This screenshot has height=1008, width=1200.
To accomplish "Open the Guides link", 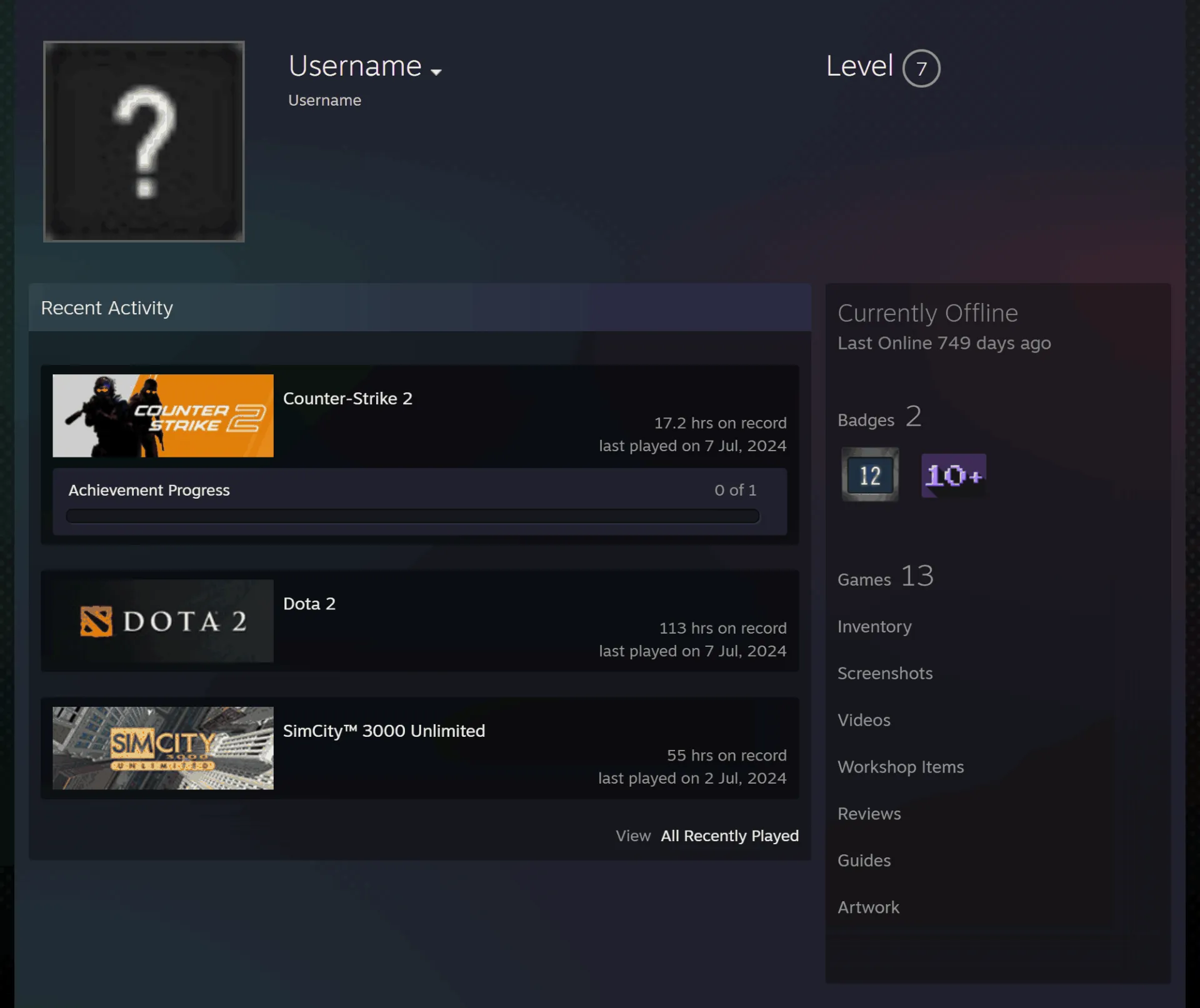I will pyautogui.click(x=864, y=861).
